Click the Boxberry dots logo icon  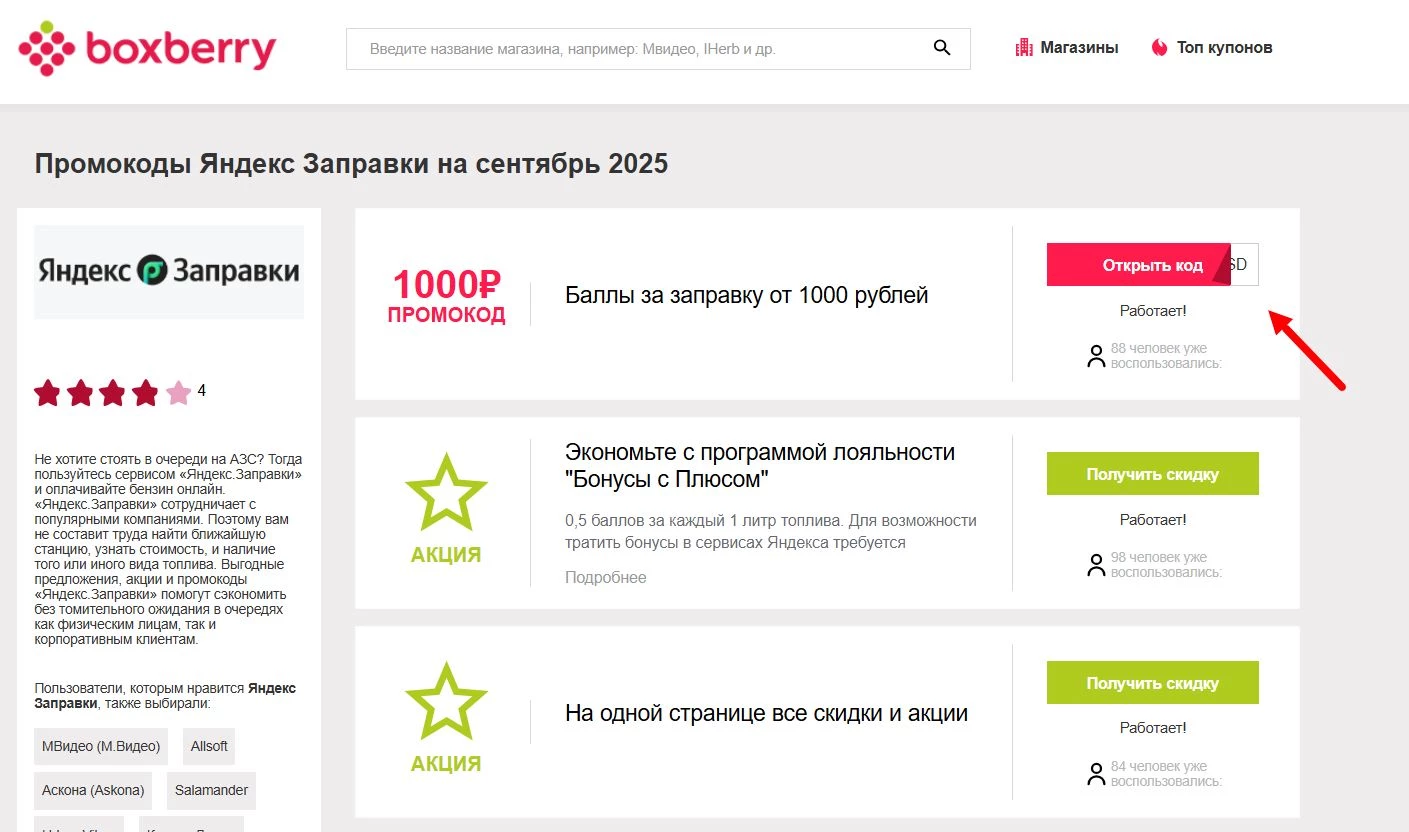pos(48,46)
